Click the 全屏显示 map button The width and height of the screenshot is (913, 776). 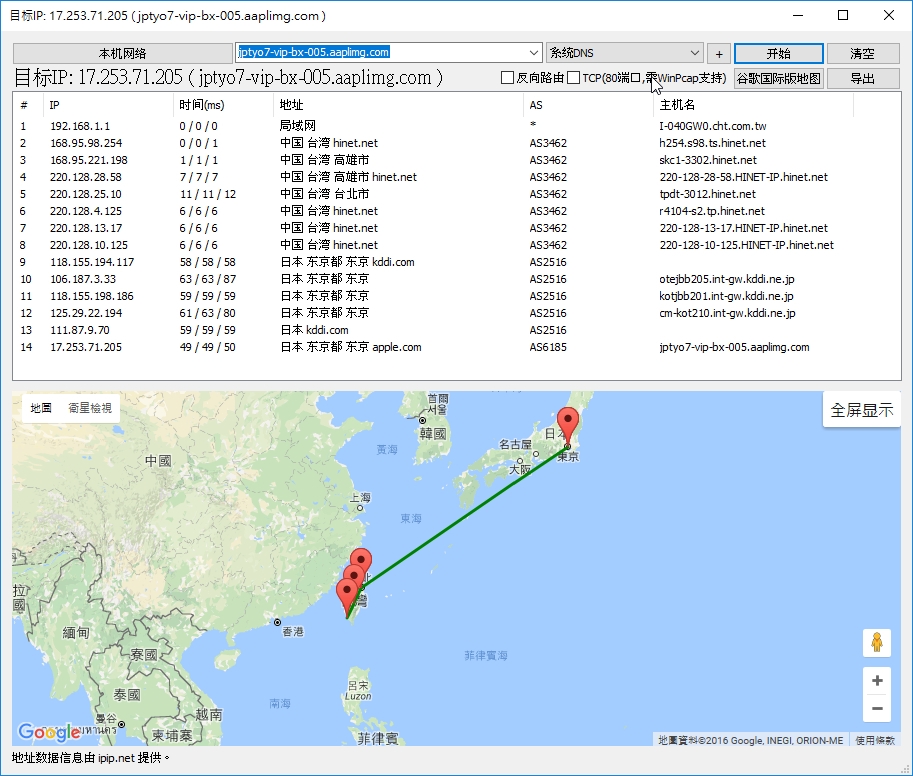(x=861, y=410)
